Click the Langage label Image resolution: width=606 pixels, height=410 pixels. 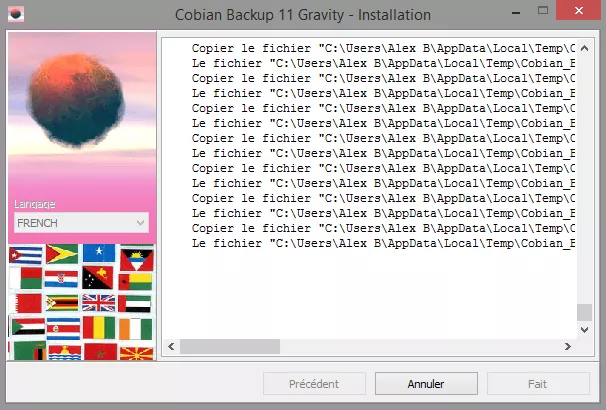click(34, 204)
